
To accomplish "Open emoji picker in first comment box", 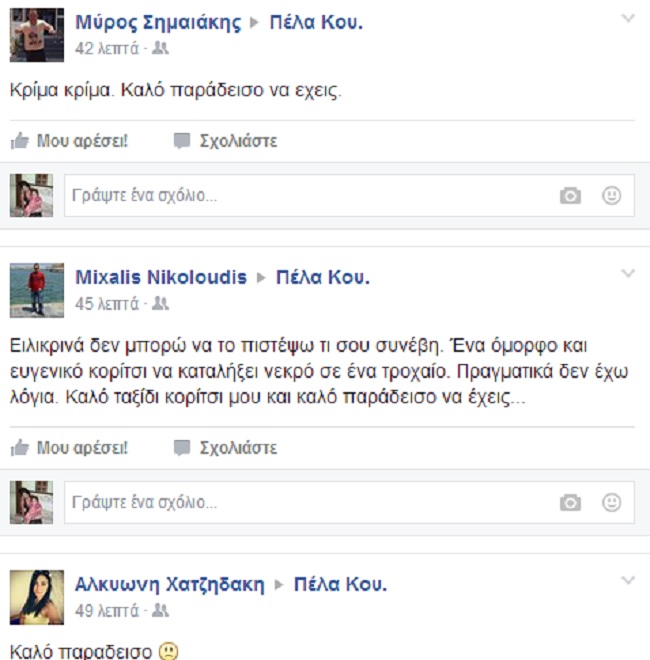I will pyautogui.click(x=611, y=195).
